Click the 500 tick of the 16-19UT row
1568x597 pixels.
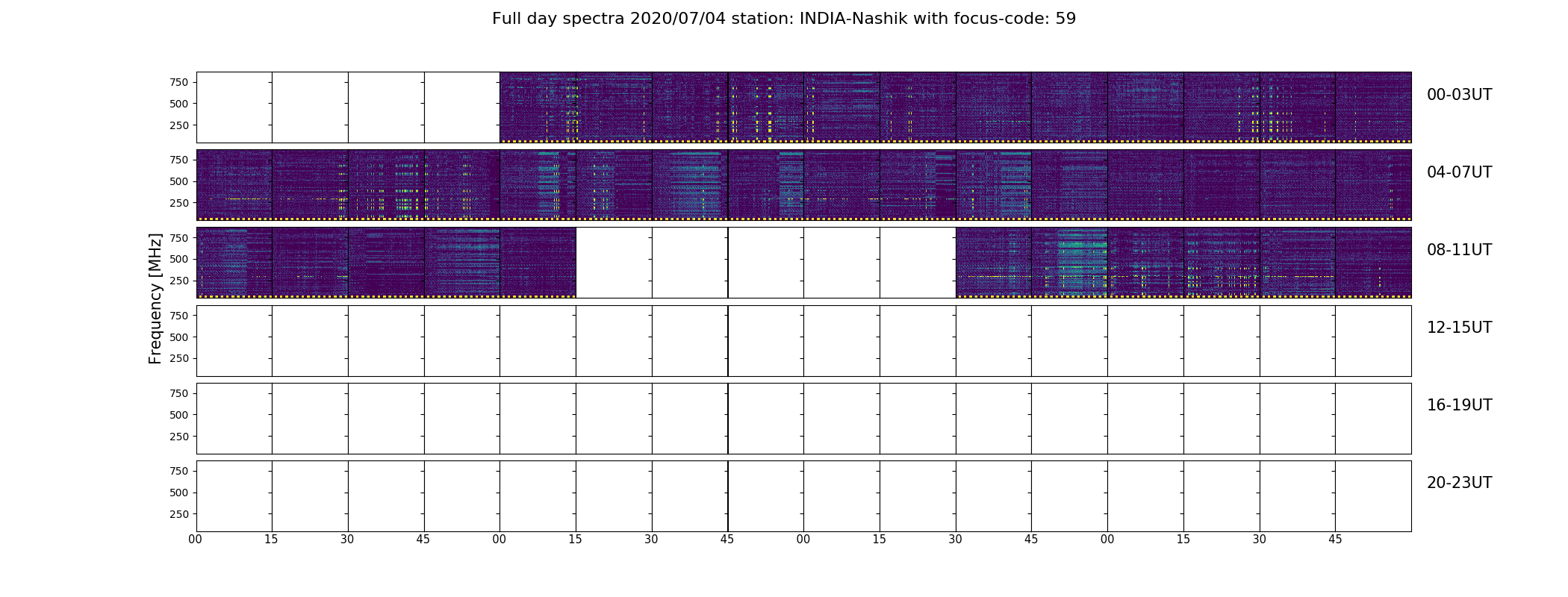click(x=178, y=415)
